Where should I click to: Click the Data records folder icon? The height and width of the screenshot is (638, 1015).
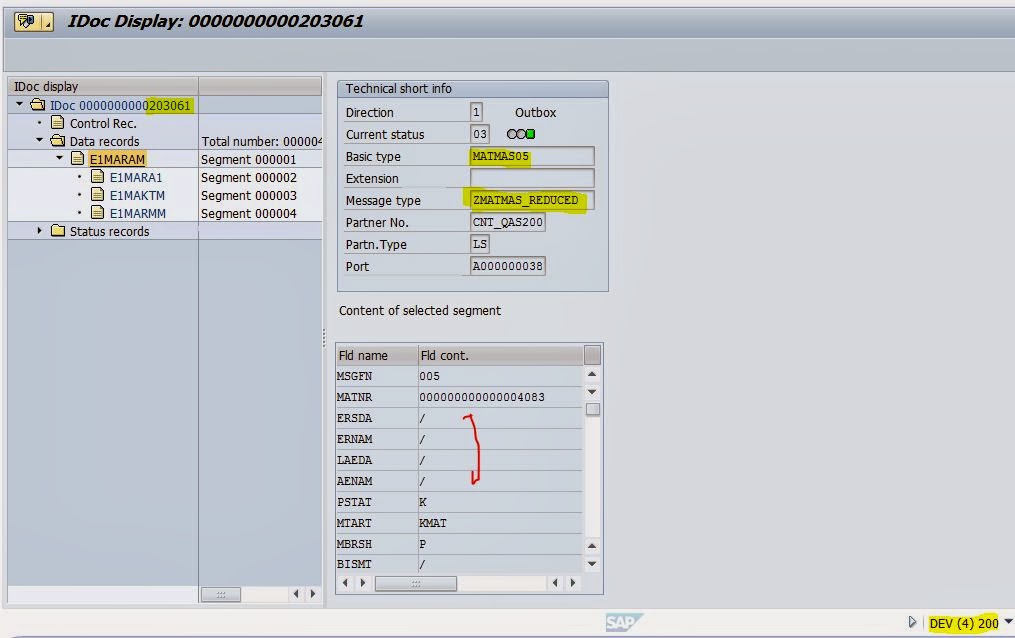[x=58, y=141]
